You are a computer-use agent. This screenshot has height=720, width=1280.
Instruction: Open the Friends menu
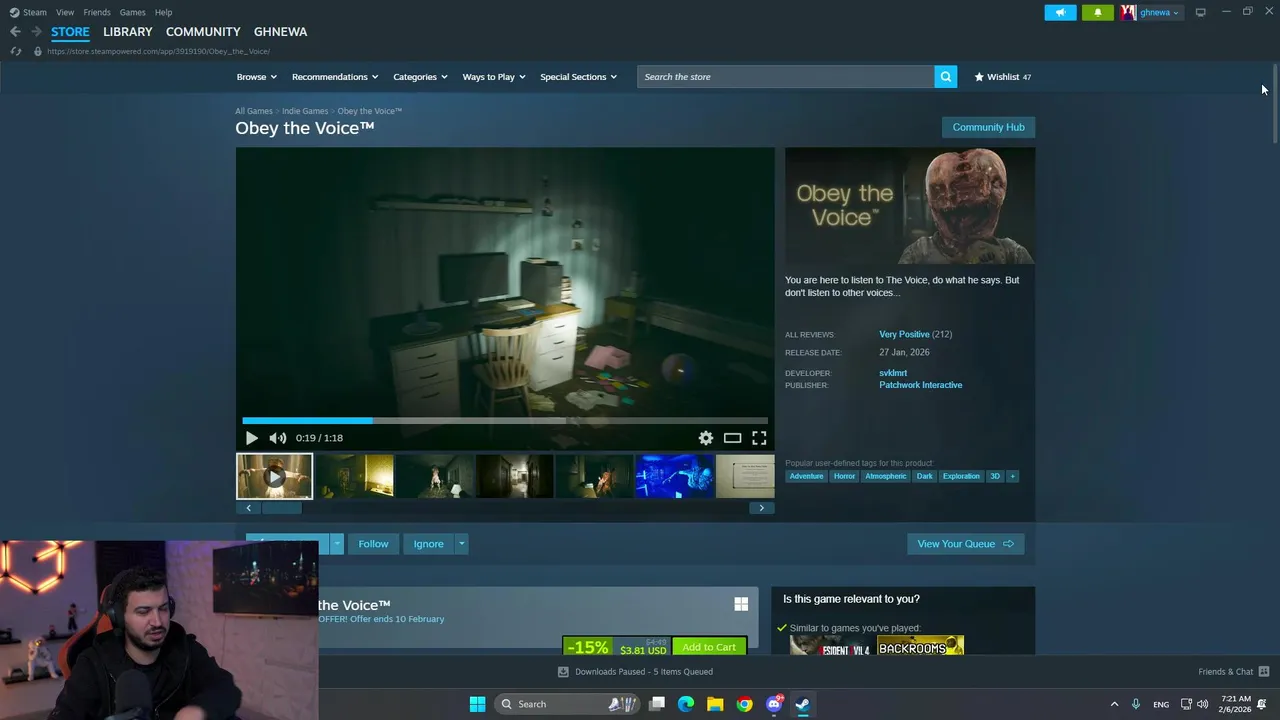[97, 12]
